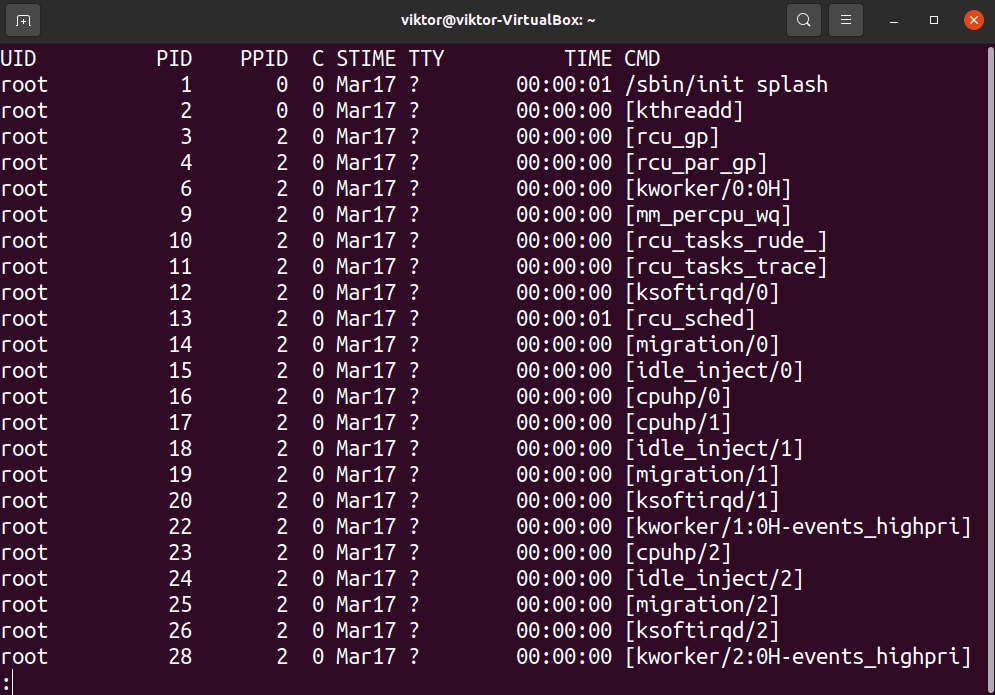Click the [kthreadd] process entry
This screenshot has height=695, width=995.
tap(684, 111)
